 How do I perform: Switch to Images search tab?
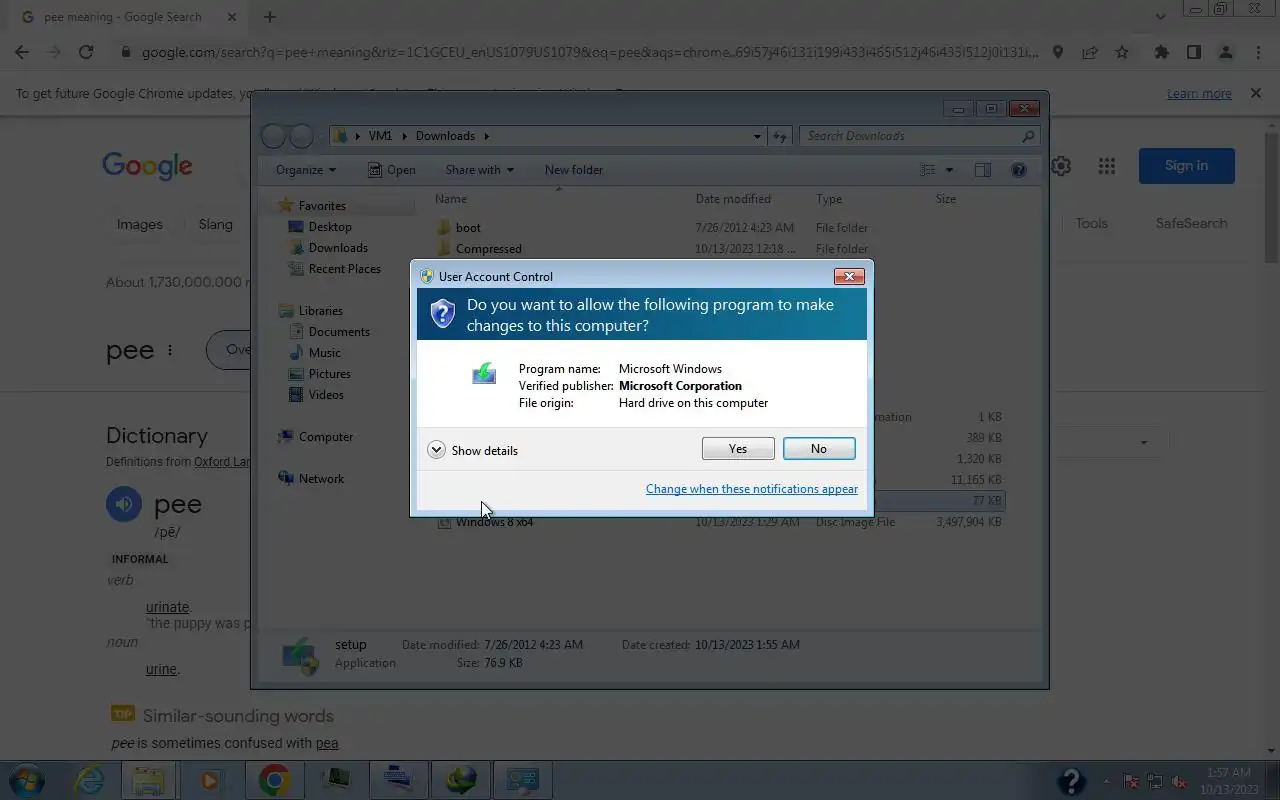(139, 224)
